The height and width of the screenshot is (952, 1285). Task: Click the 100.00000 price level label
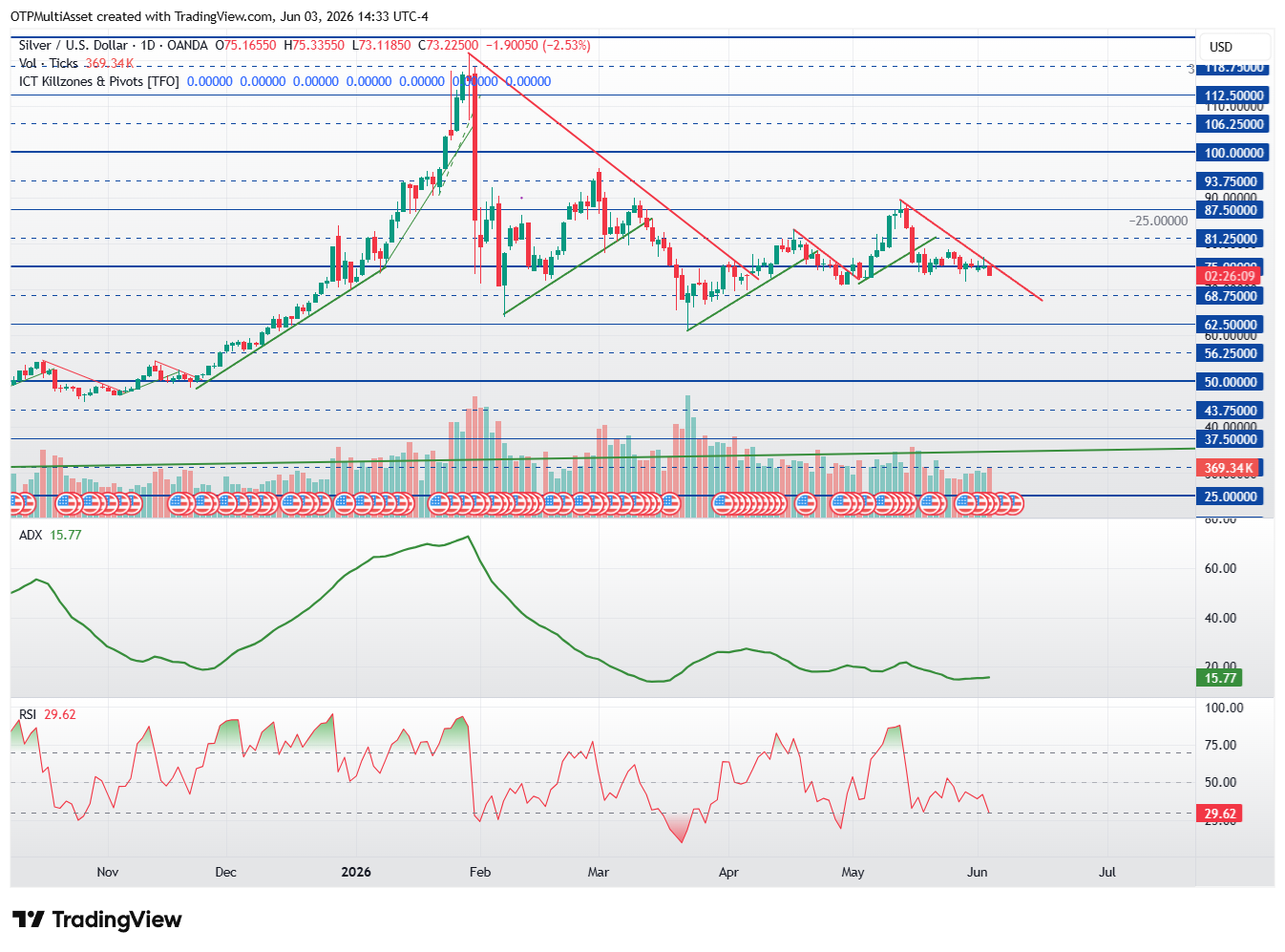[x=1233, y=153]
